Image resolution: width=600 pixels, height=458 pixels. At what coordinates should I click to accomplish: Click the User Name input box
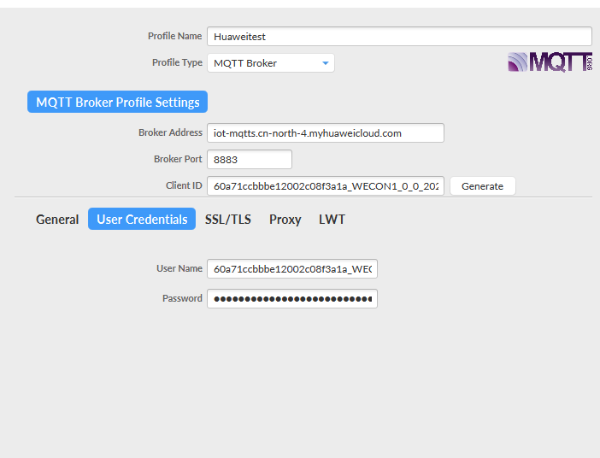point(292,269)
